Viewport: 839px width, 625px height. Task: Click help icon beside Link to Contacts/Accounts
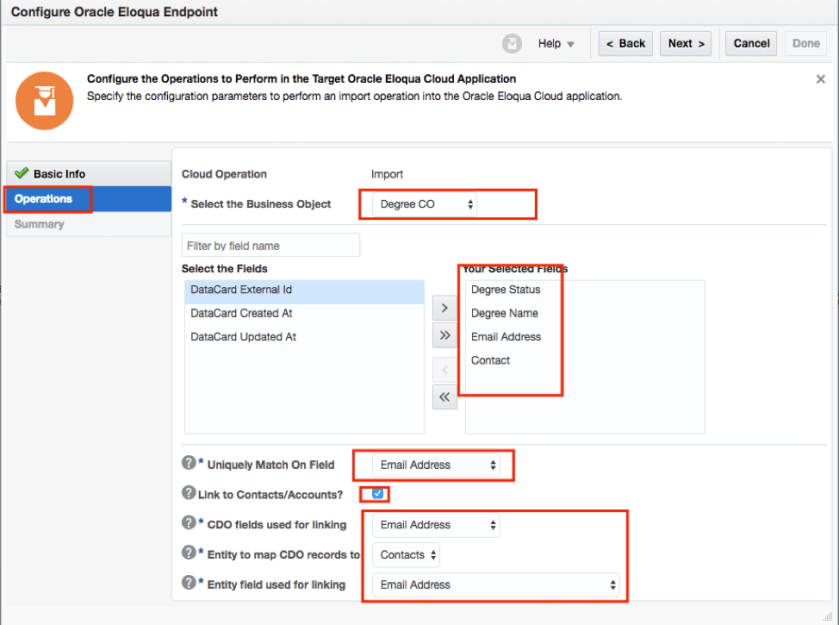[x=188, y=493]
